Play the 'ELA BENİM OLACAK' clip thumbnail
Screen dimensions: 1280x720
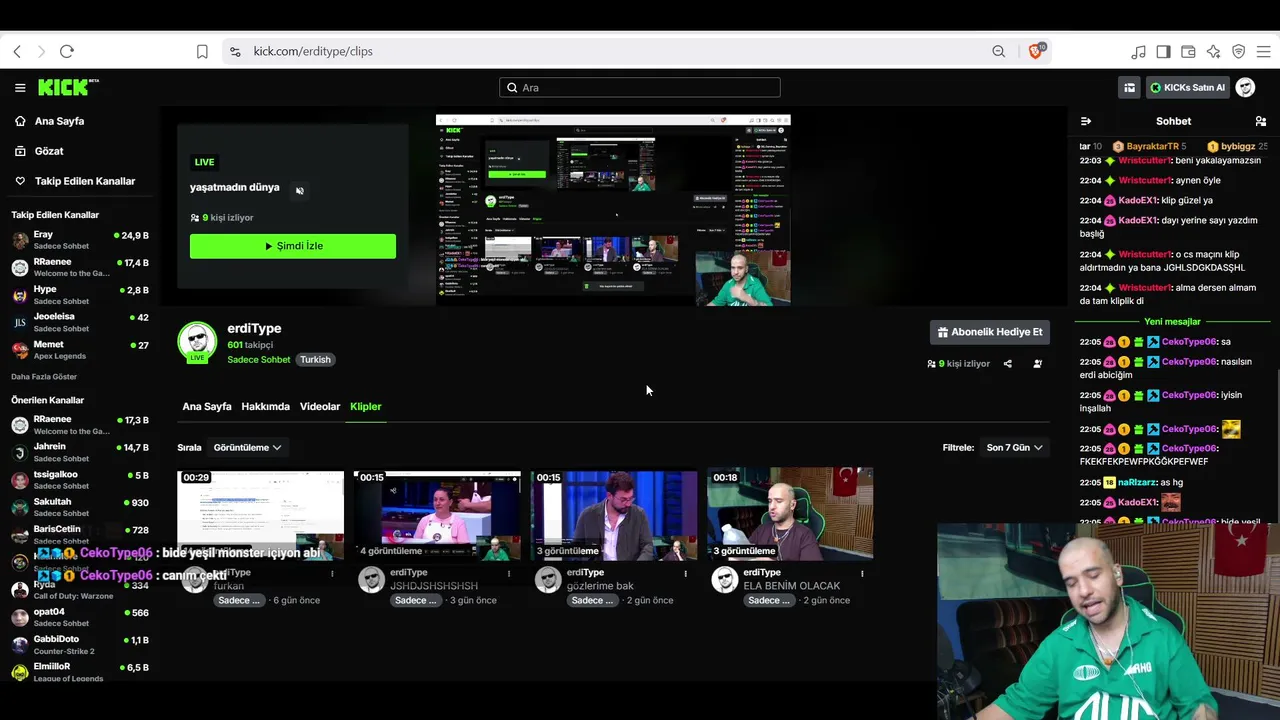(790, 515)
